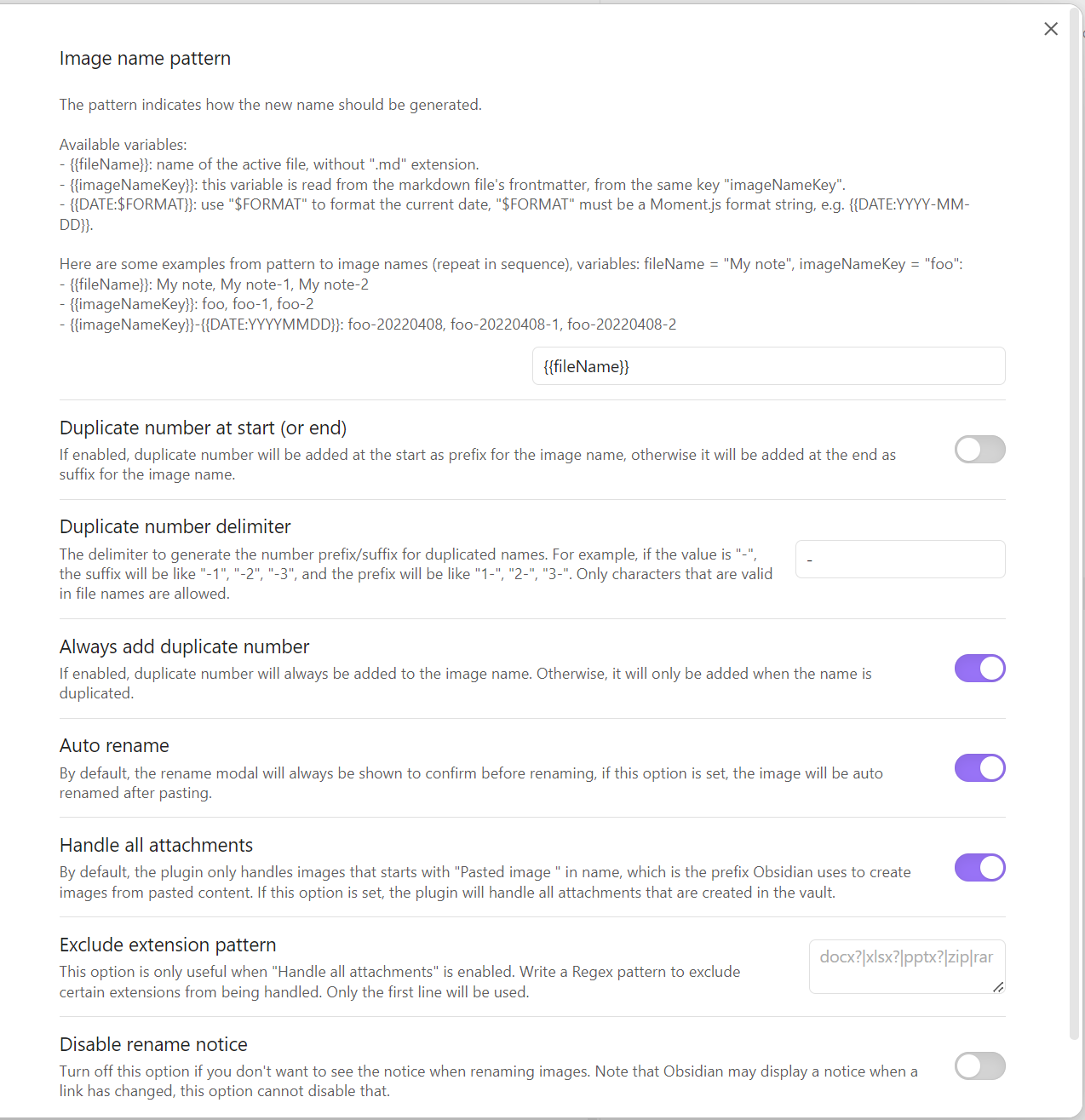Click resize handle of exclude pattern textarea

pos(998,986)
